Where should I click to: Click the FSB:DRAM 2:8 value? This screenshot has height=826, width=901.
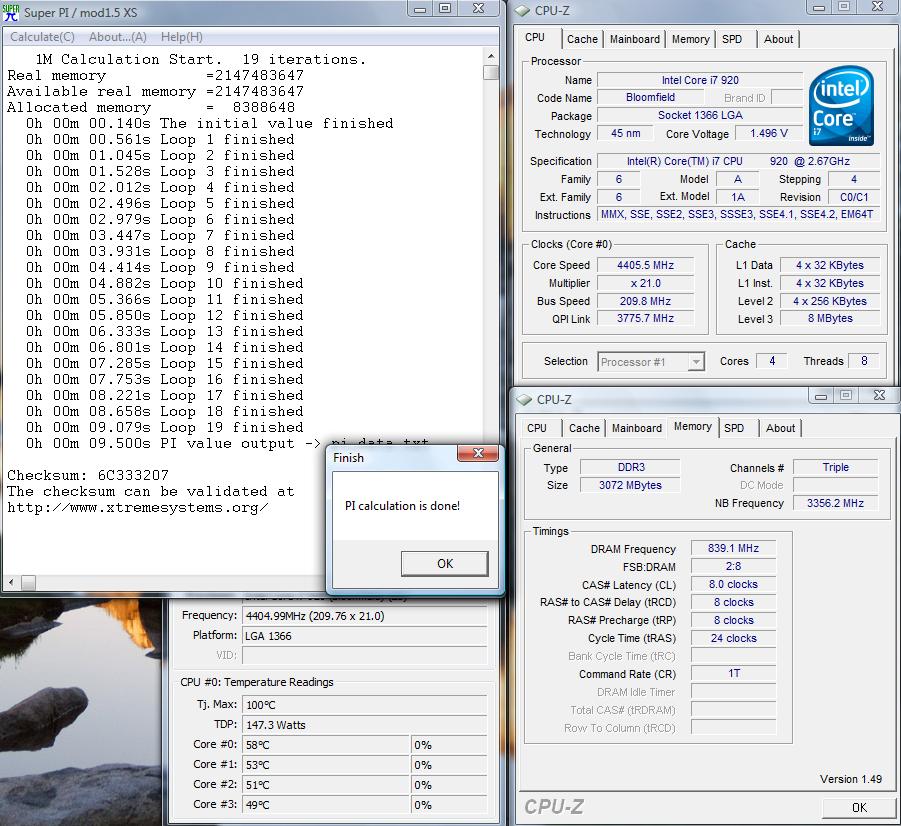click(733, 566)
